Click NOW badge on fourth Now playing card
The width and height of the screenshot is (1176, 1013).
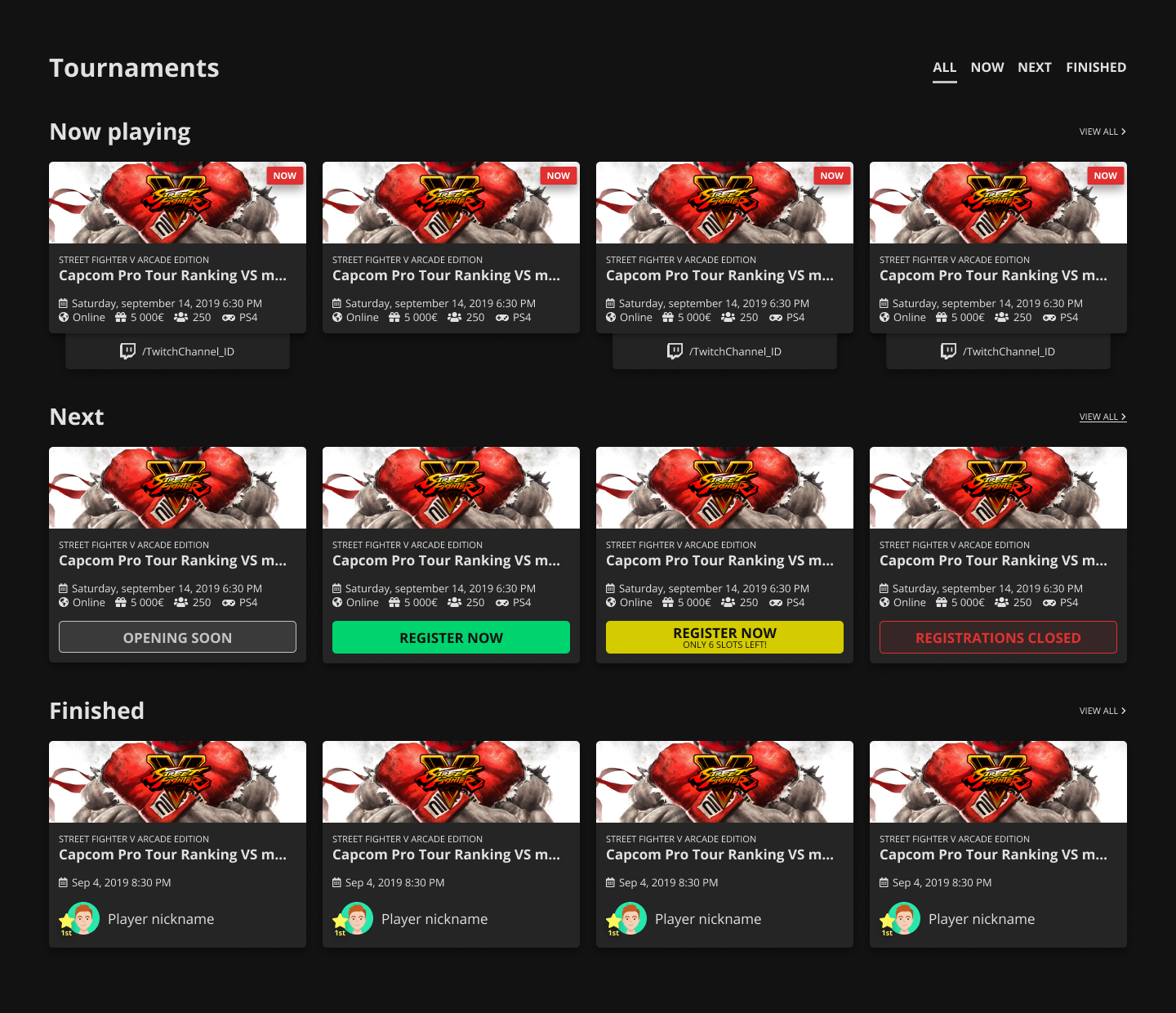1106,176
